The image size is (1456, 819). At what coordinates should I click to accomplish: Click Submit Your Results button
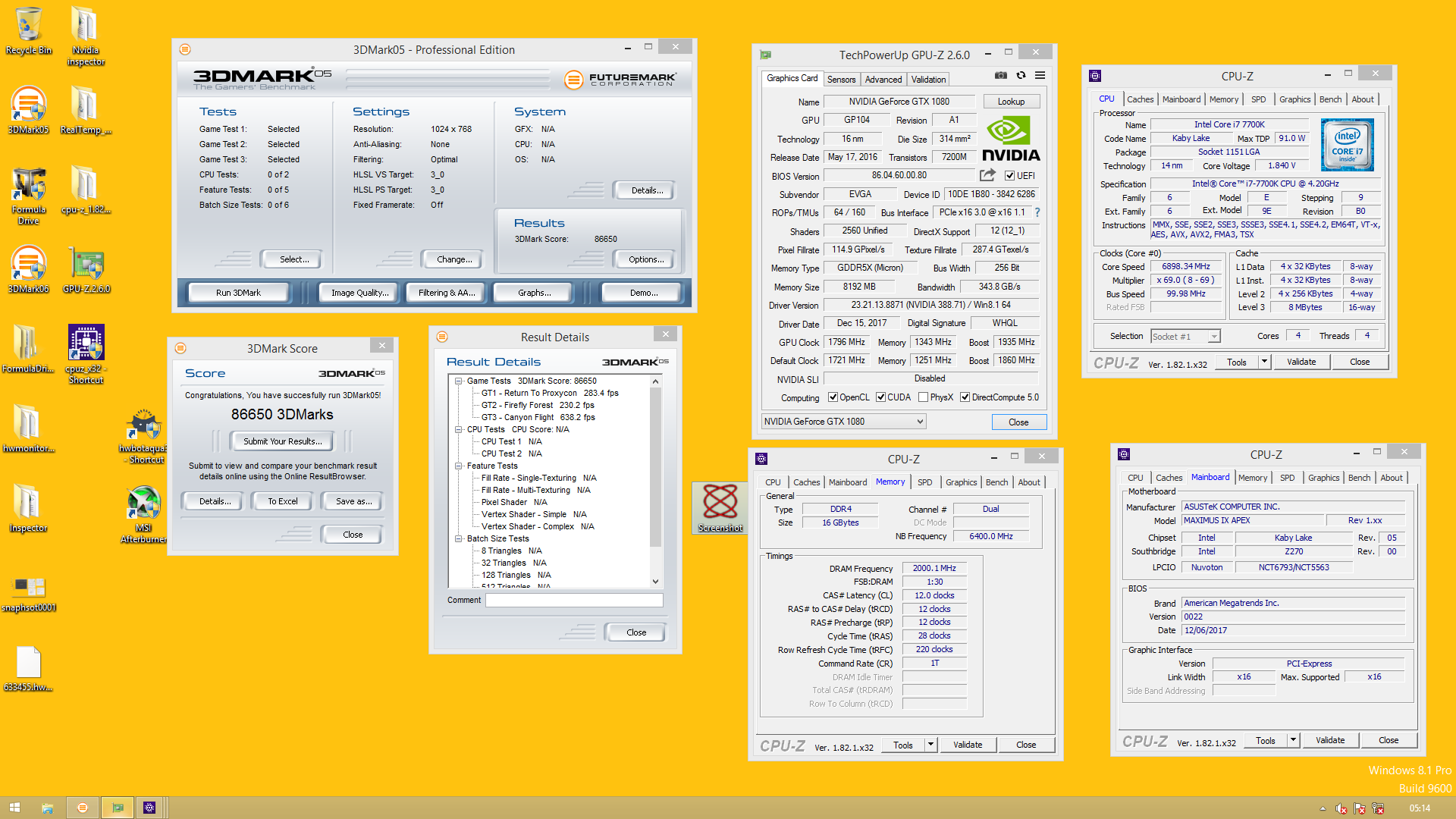[x=282, y=441]
